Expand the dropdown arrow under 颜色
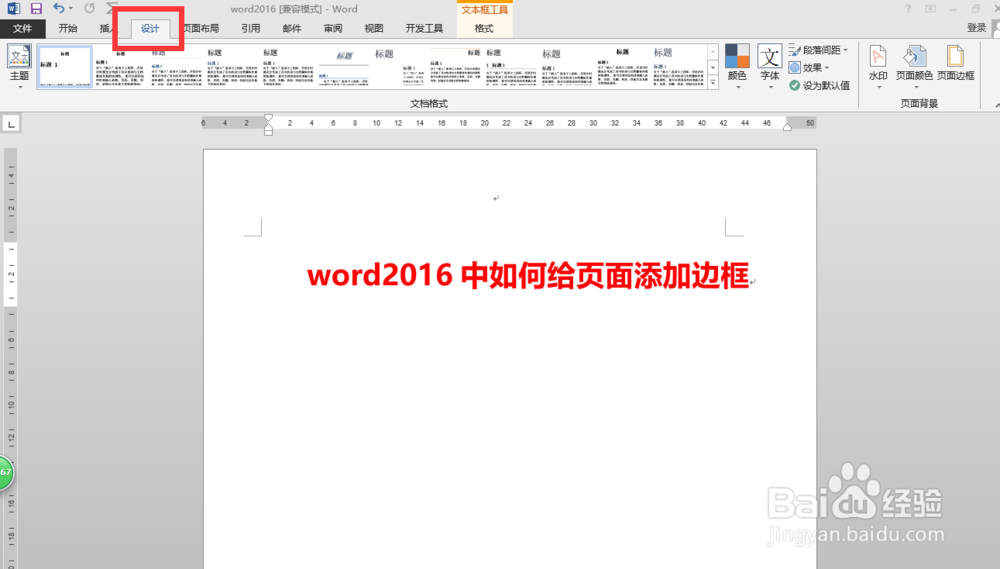 coord(738,87)
